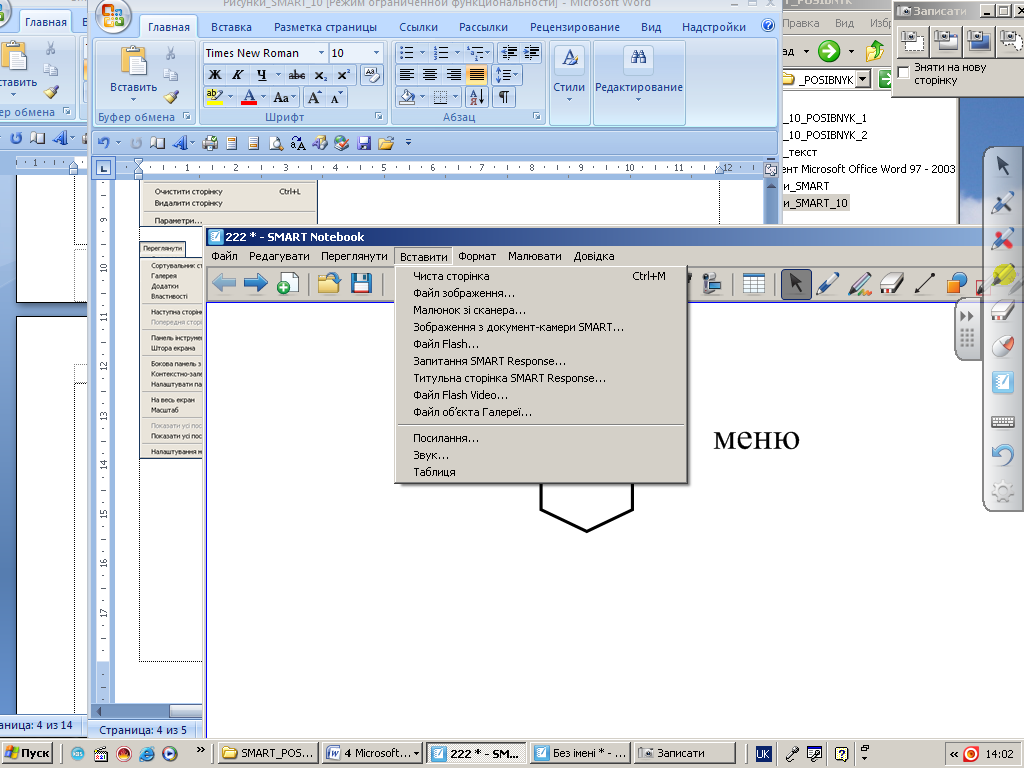This screenshot has width=1024, height=768.
Task: Select Файл зображення... menu entry
Action: [541, 293]
